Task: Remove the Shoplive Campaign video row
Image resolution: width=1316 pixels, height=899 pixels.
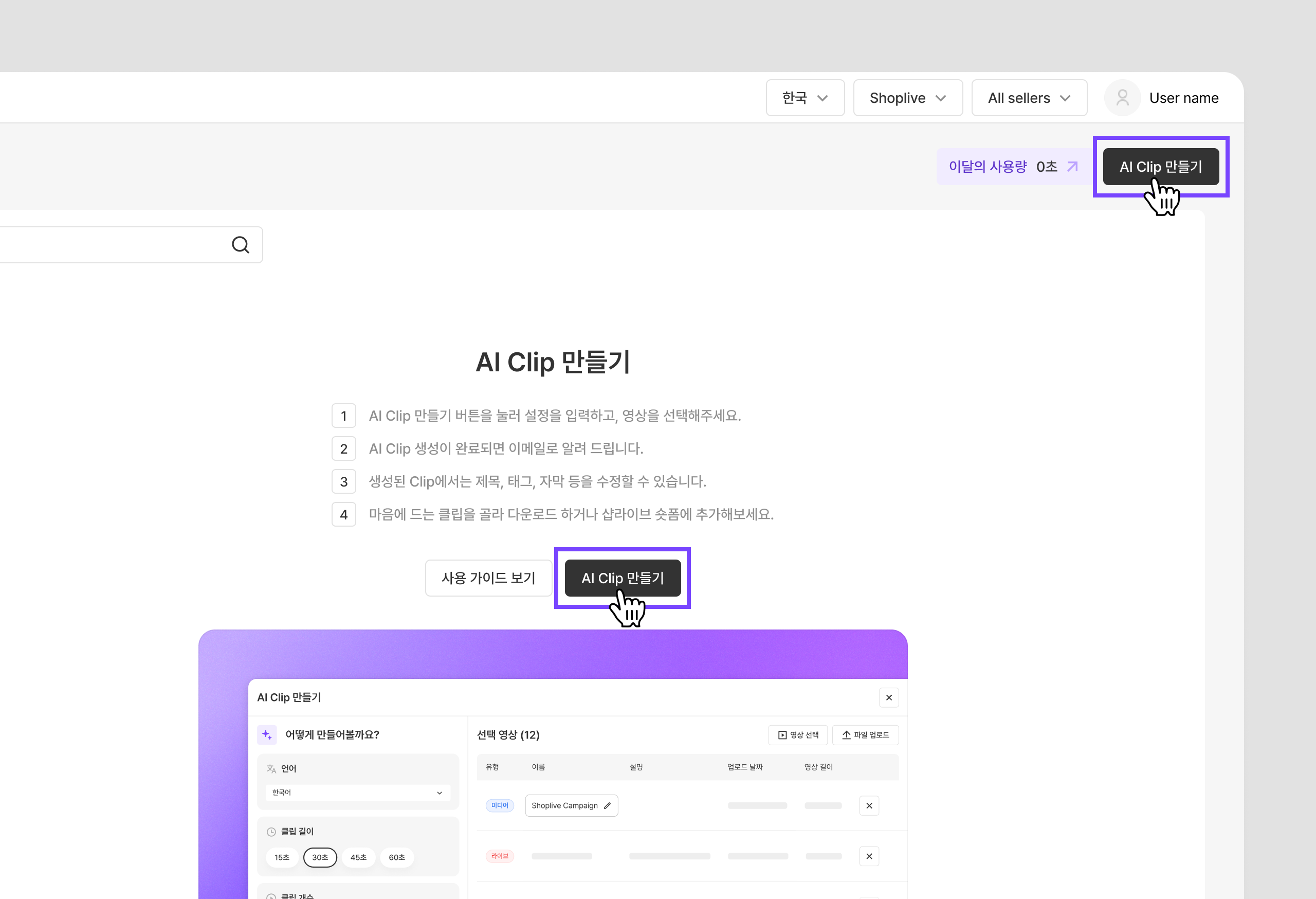Action: point(869,805)
